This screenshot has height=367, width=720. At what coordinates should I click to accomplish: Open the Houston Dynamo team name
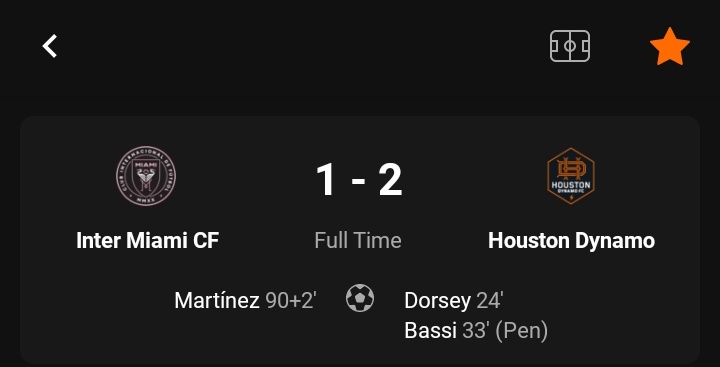click(x=572, y=241)
